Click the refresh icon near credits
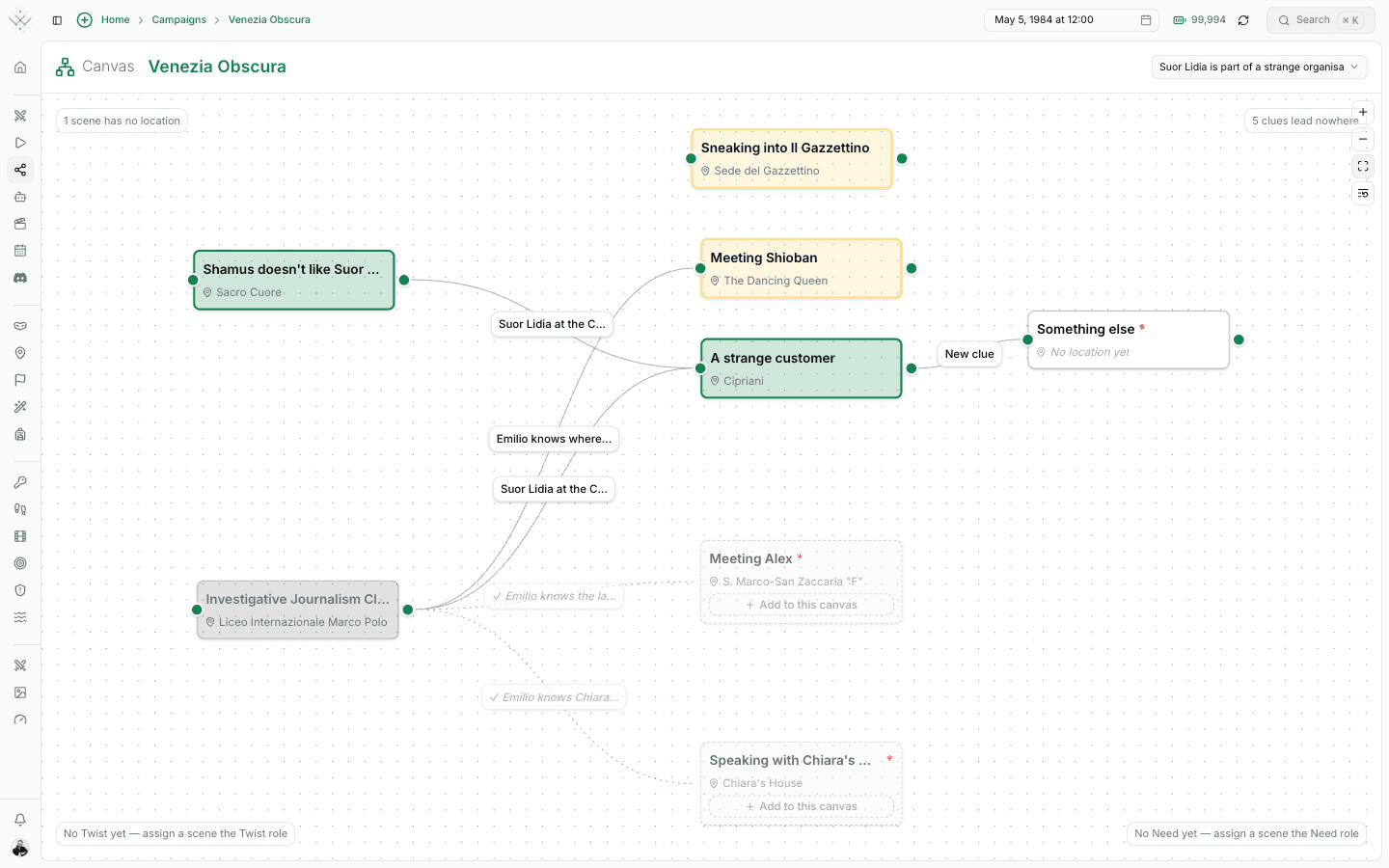Image resolution: width=1389 pixels, height=868 pixels. coord(1243,20)
